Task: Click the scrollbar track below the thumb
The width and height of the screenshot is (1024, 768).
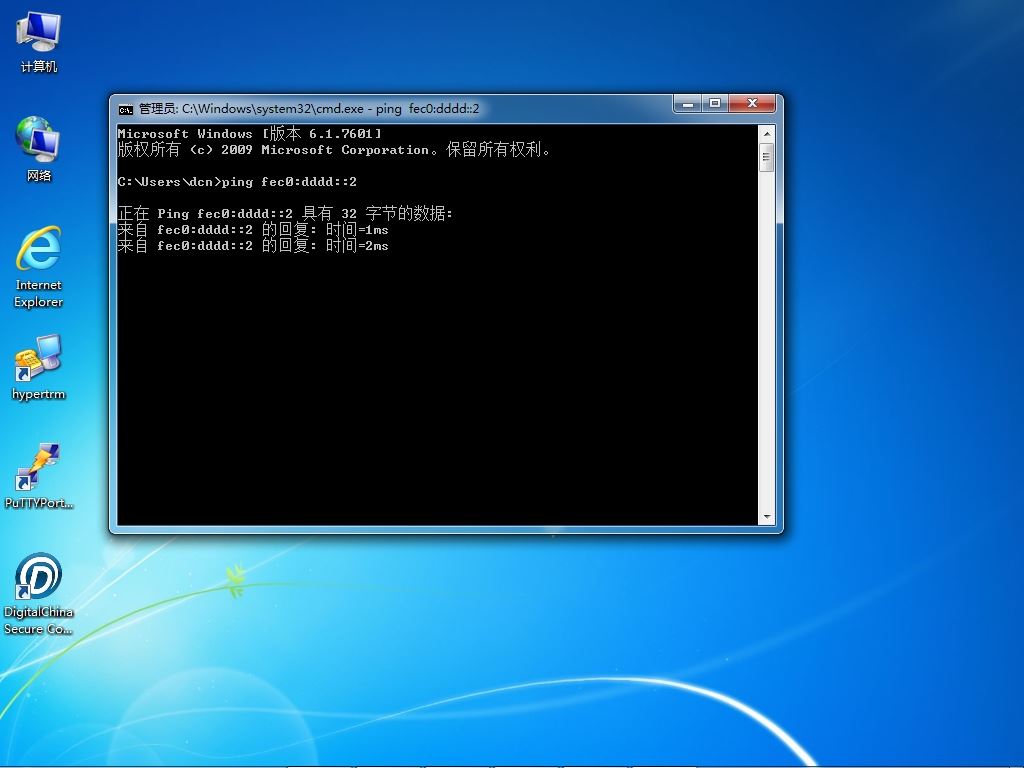Action: coord(767,340)
